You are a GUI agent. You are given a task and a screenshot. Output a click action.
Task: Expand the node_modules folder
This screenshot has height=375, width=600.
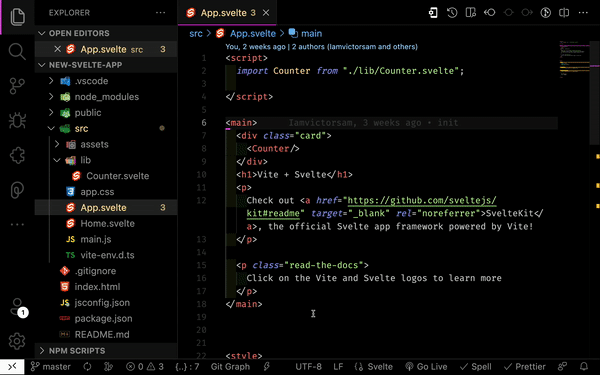[106, 97]
